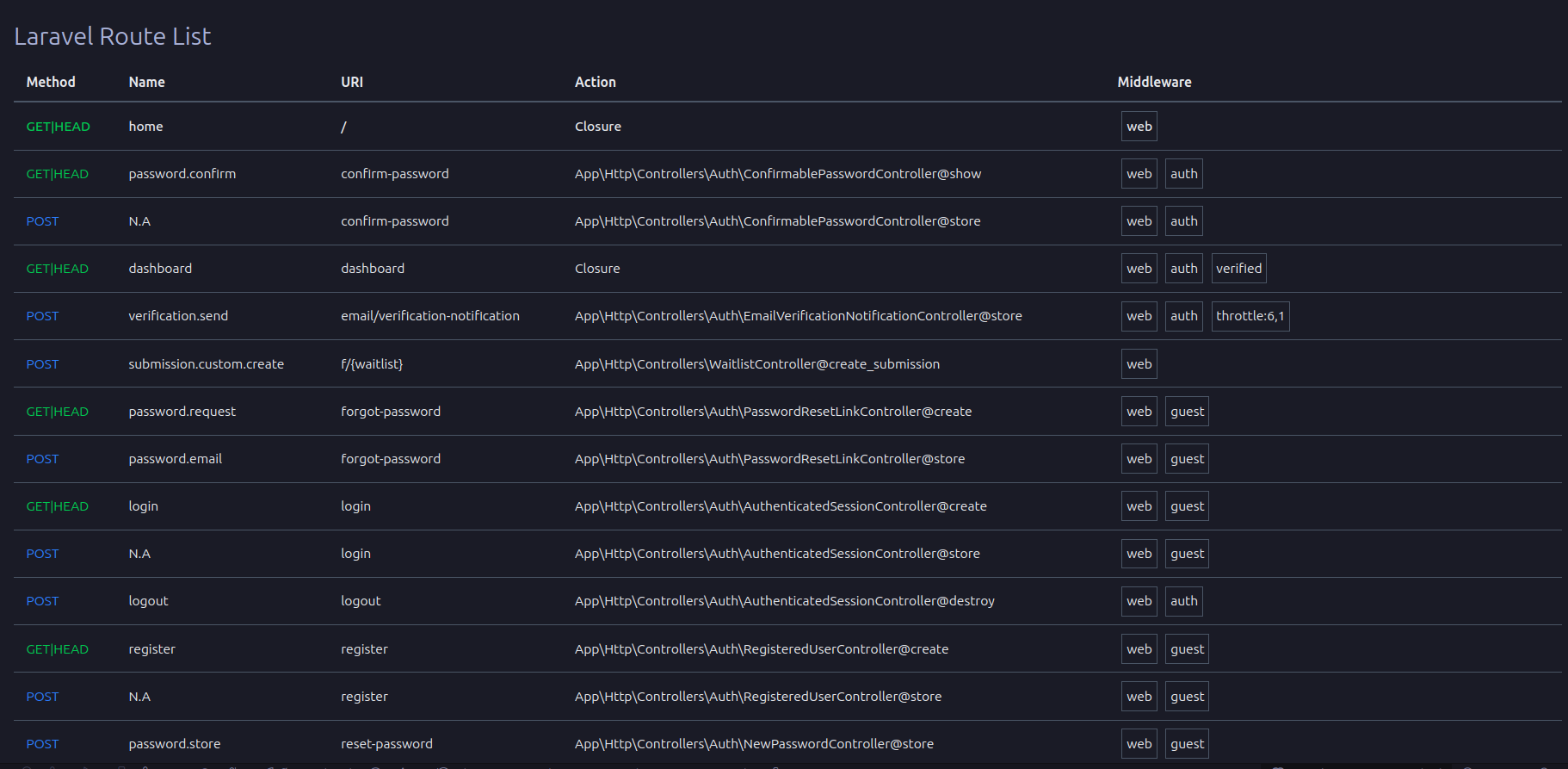
Task: Click the '/' URI cell
Action: (343, 127)
